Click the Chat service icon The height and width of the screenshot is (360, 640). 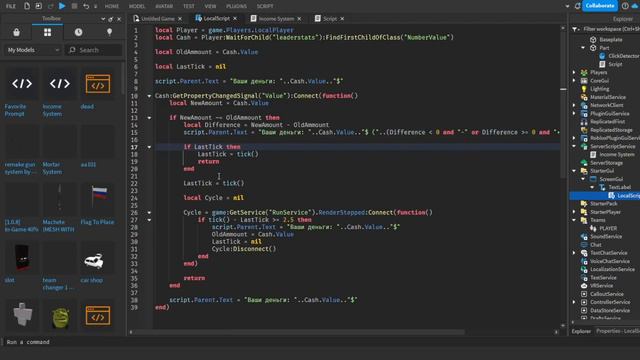[584, 244]
